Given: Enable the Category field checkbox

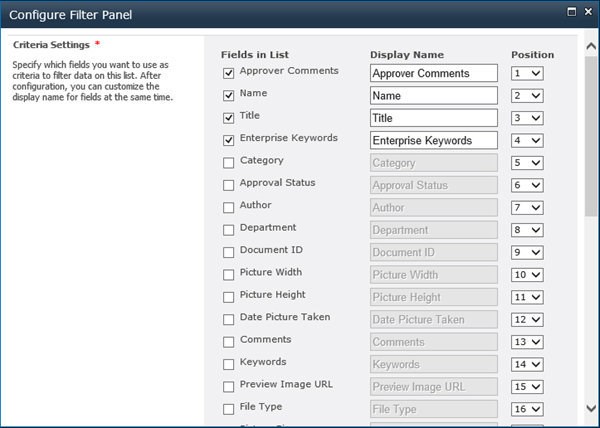Looking at the screenshot, I should (229, 162).
